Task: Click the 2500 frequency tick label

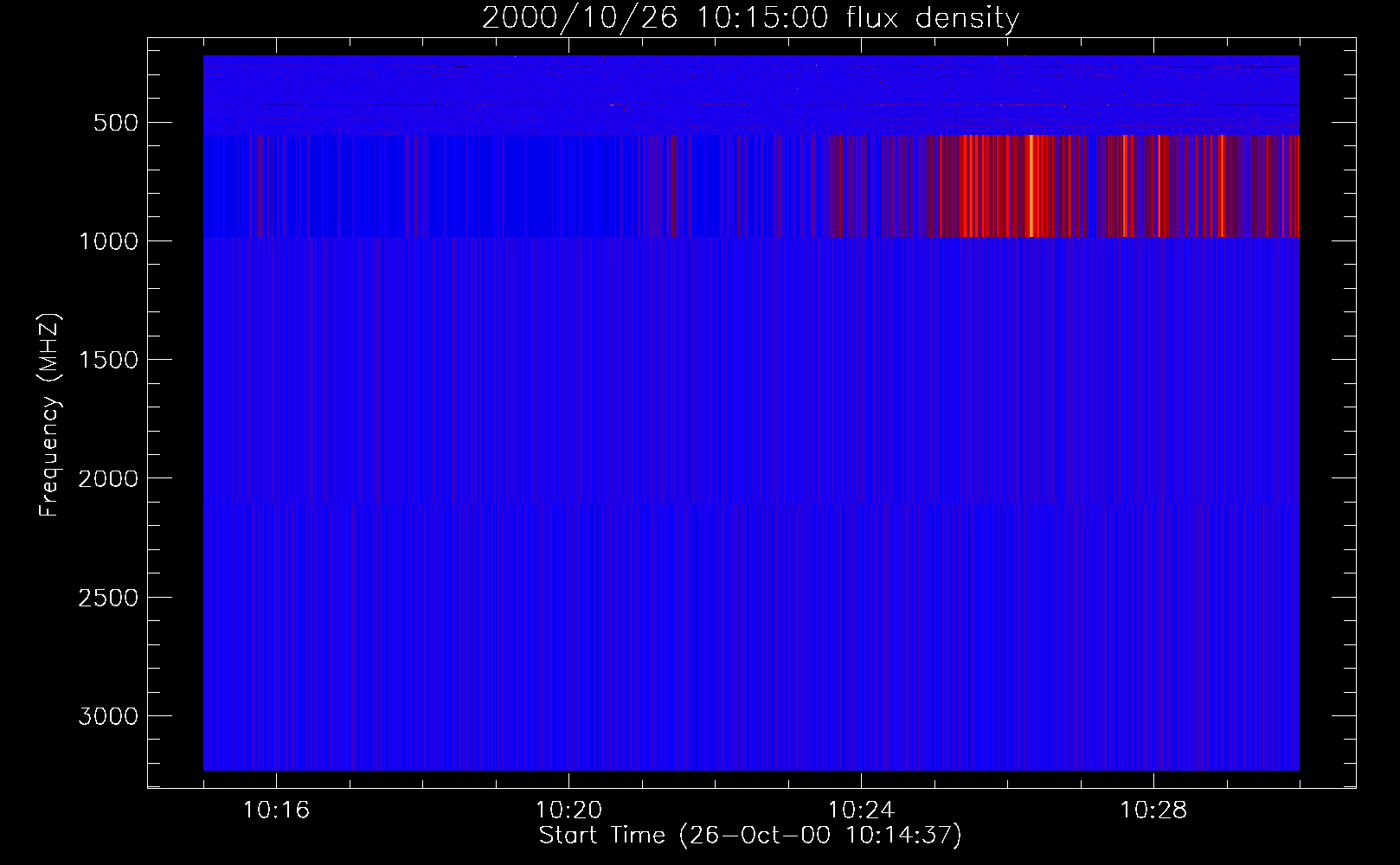Action: tap(108, 598)
